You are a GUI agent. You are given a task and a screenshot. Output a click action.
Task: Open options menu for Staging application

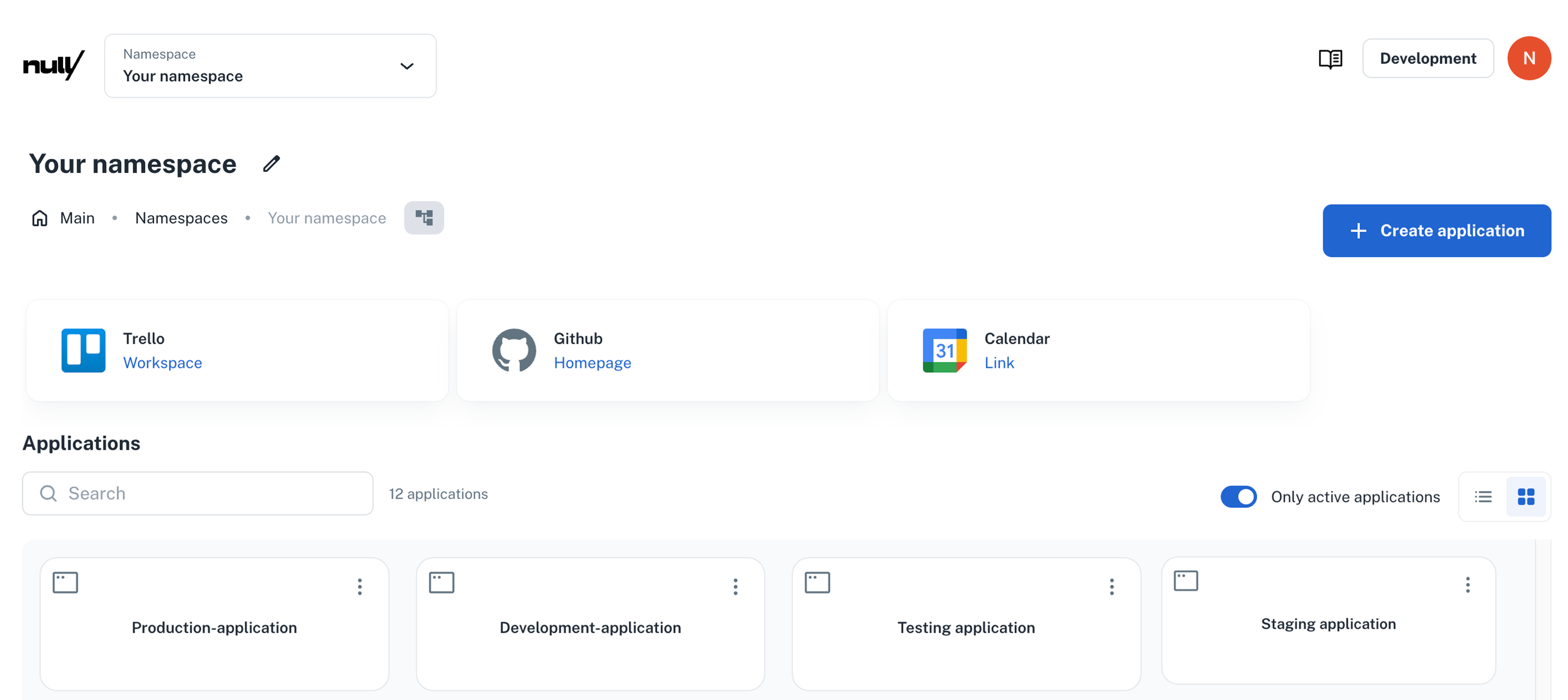(x=1468, y=585)
